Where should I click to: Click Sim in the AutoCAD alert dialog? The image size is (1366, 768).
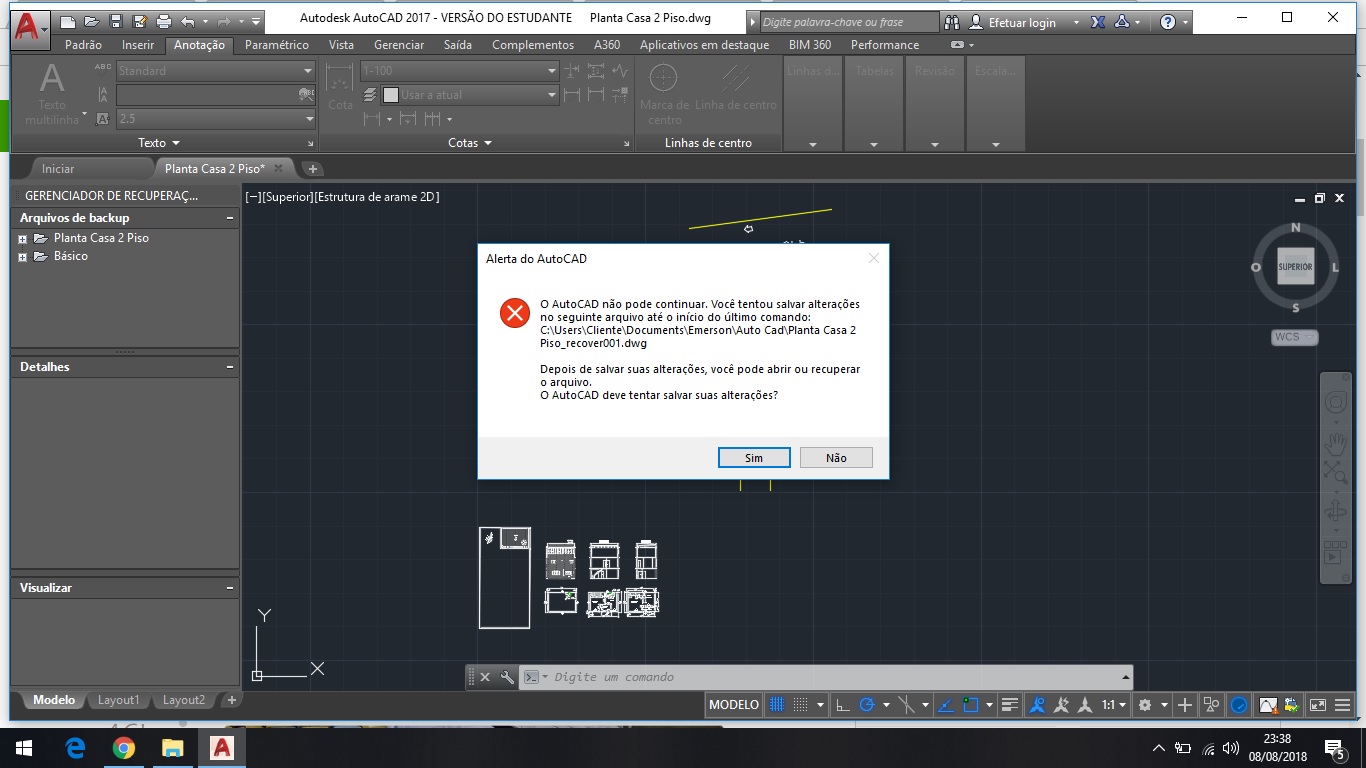click(754, 457)
